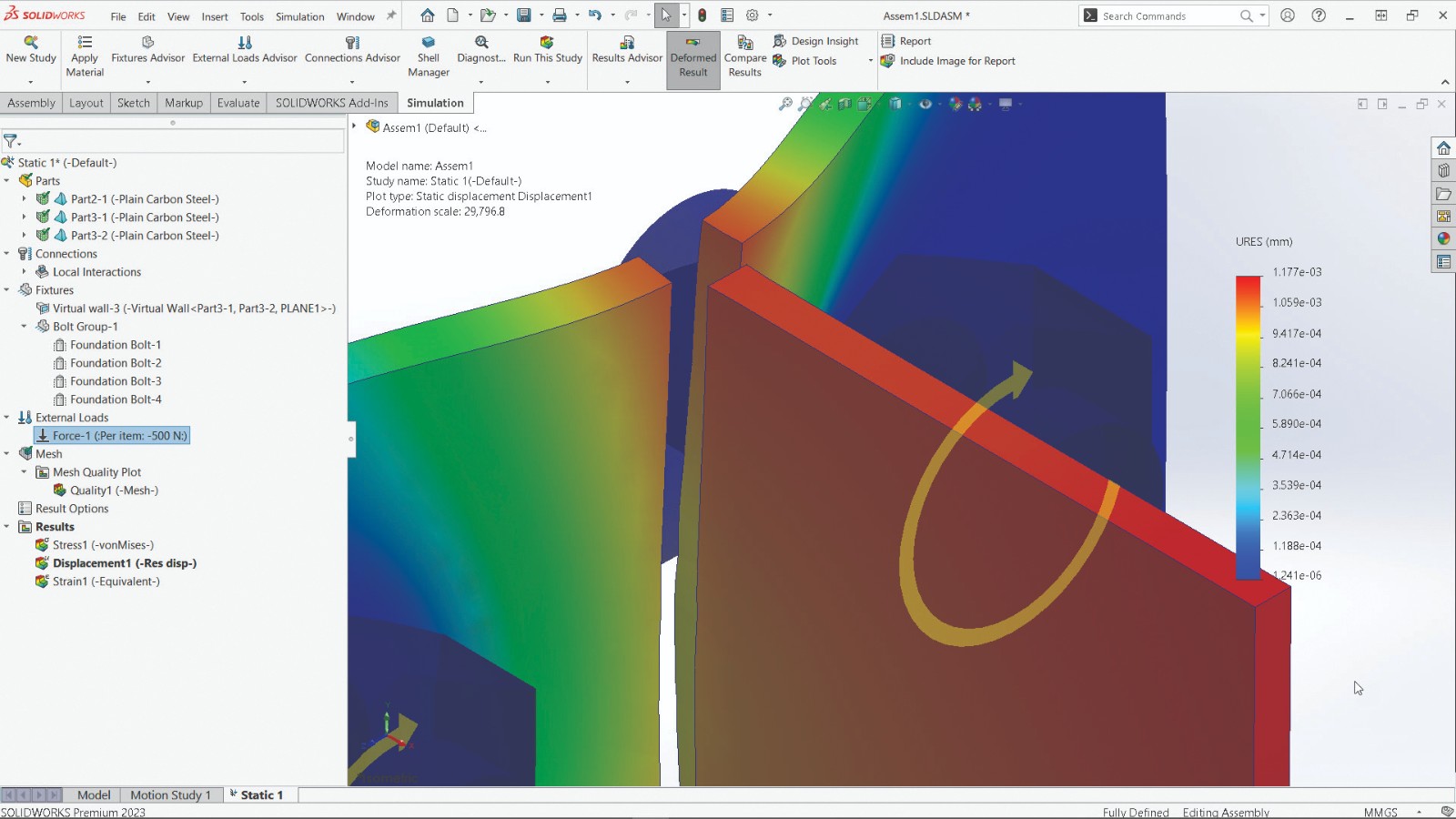
Task: Open the Results Advisor
Action: point(627,43)
